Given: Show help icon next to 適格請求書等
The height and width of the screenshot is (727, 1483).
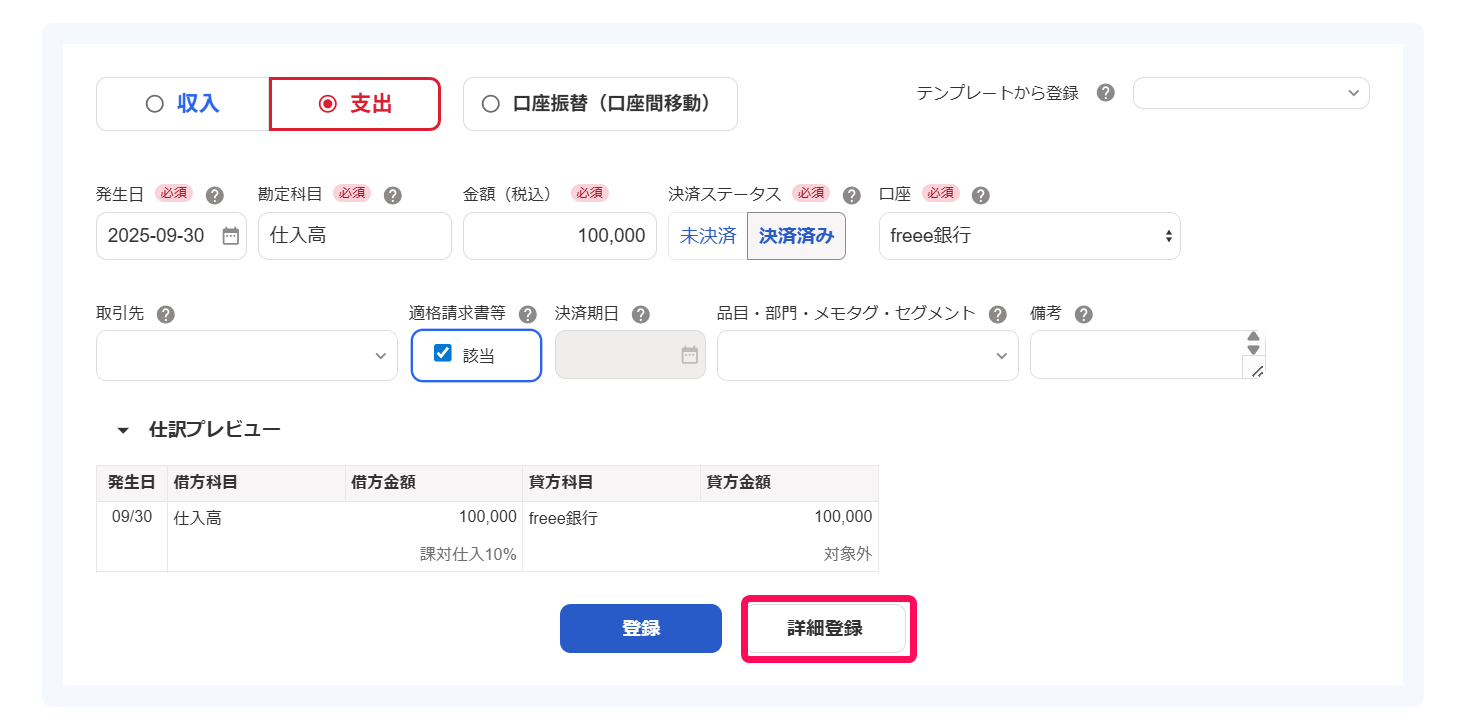Looking at the screenshot, I should (528, 314).
